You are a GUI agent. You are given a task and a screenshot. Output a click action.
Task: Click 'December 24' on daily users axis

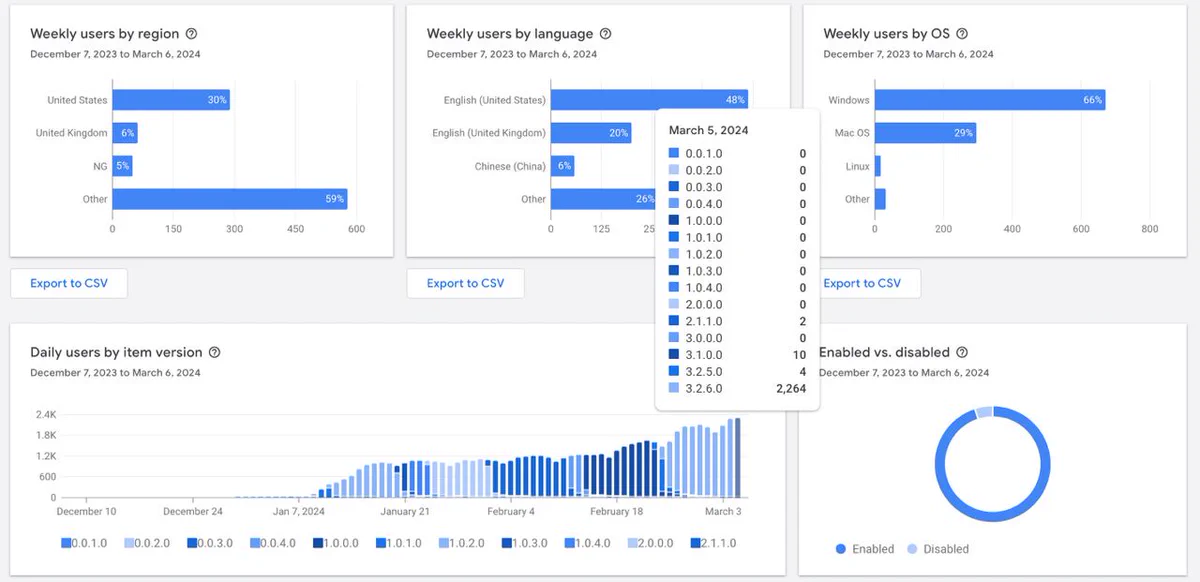point(192,511)
